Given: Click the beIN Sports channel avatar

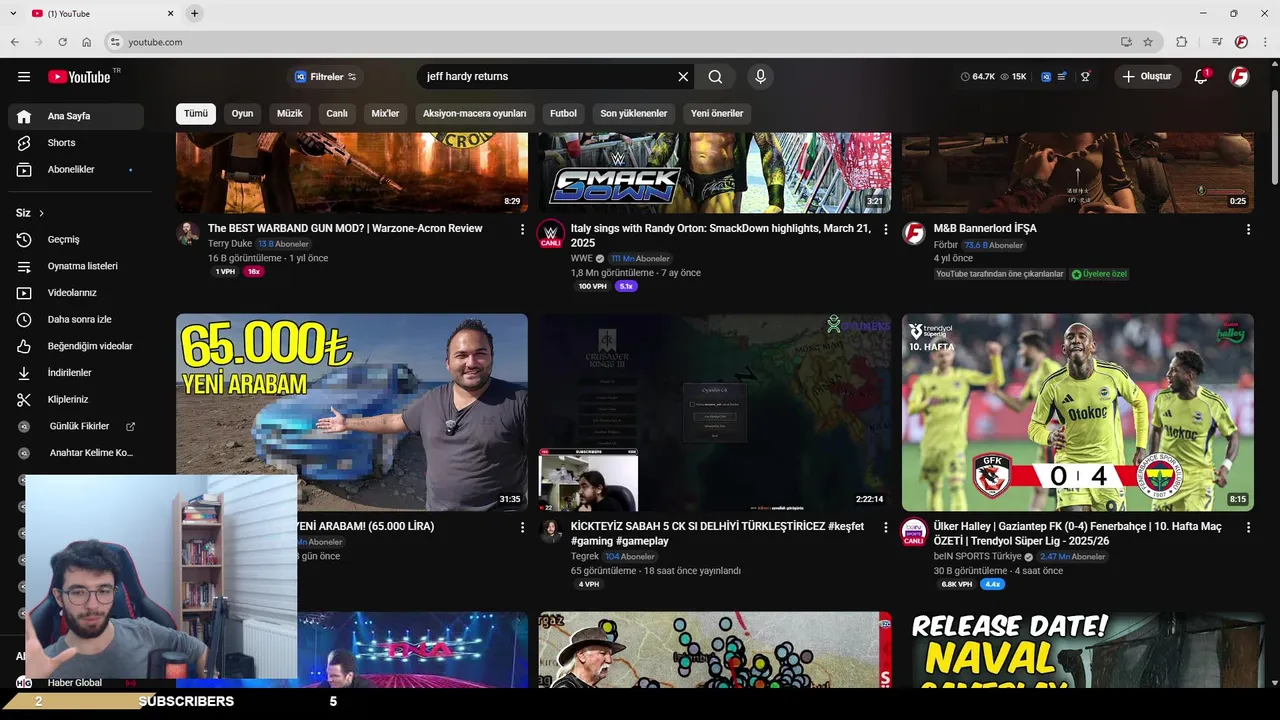Looking at the screenshot, I should [914, 531].
